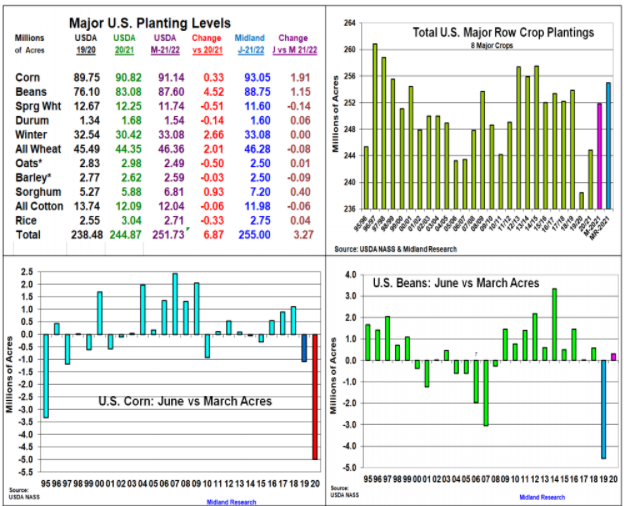
Task: Click the -5.5 y-axis label on corn chart
Action: [x=25, y=472]
